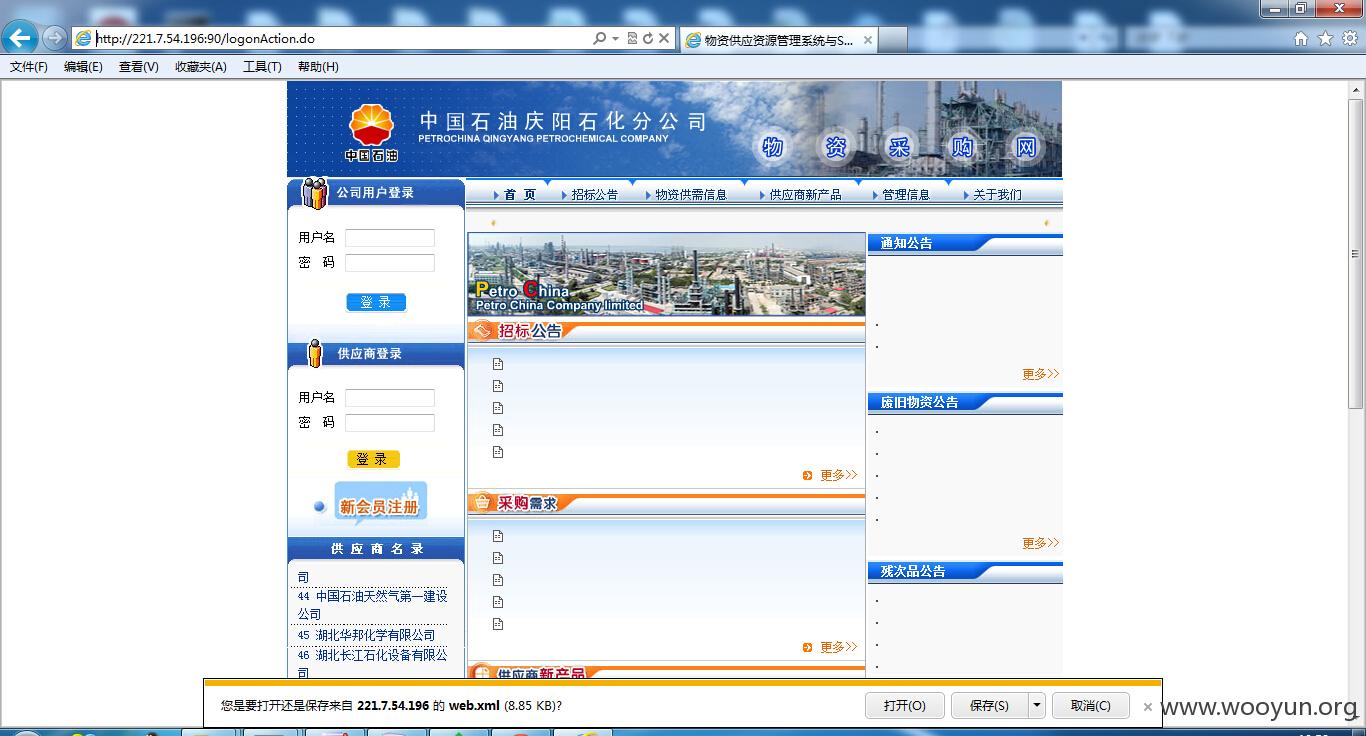The image size is (1366, 736).
Task: Open the 查看(V) menu
Action: coord(138,67)
